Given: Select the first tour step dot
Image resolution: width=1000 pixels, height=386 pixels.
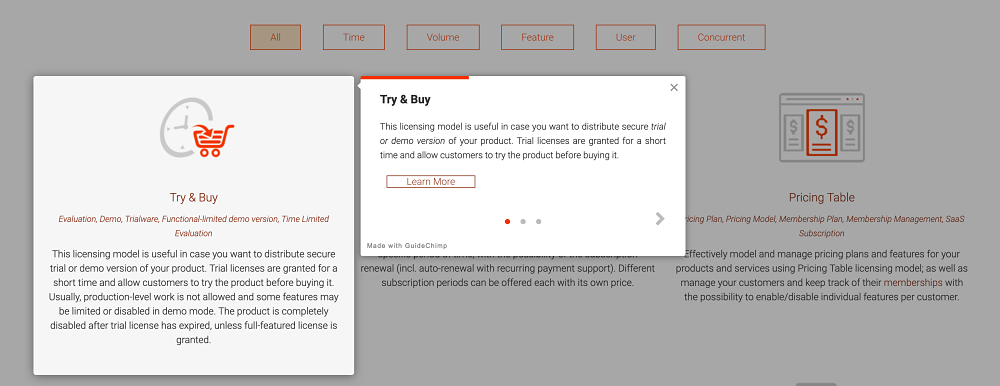Looking at the screenshot, I should coord(507,221).
